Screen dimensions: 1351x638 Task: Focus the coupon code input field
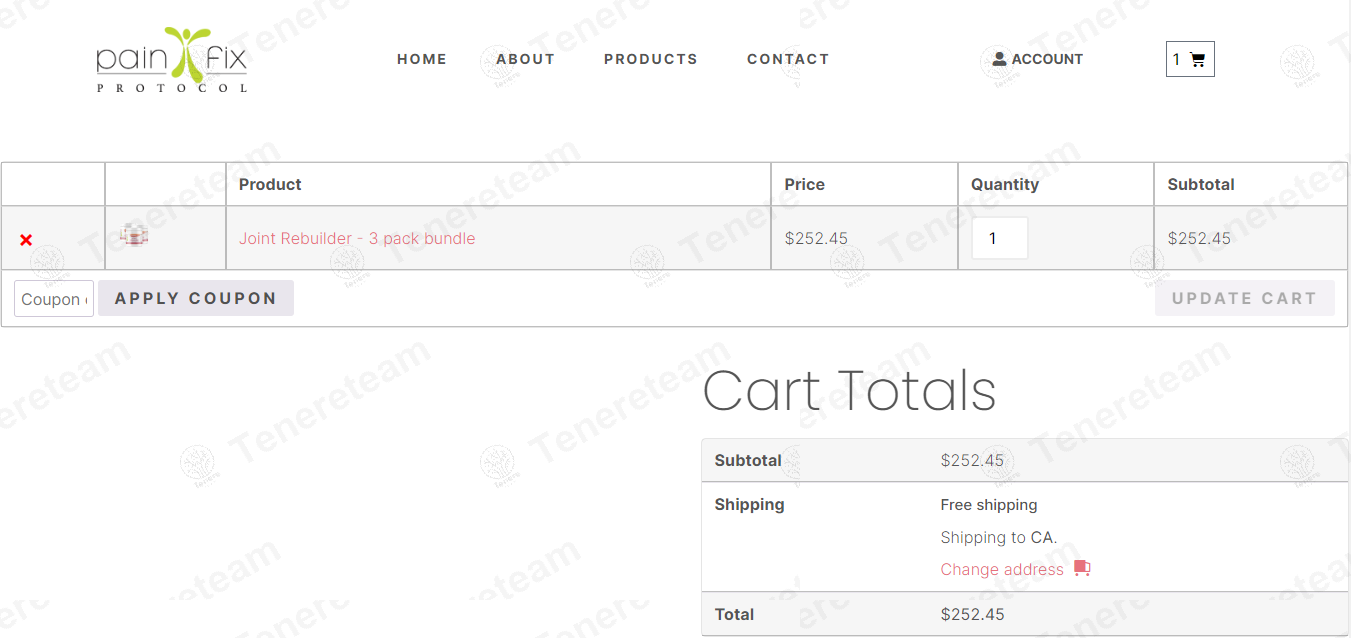tap(54, 298)
